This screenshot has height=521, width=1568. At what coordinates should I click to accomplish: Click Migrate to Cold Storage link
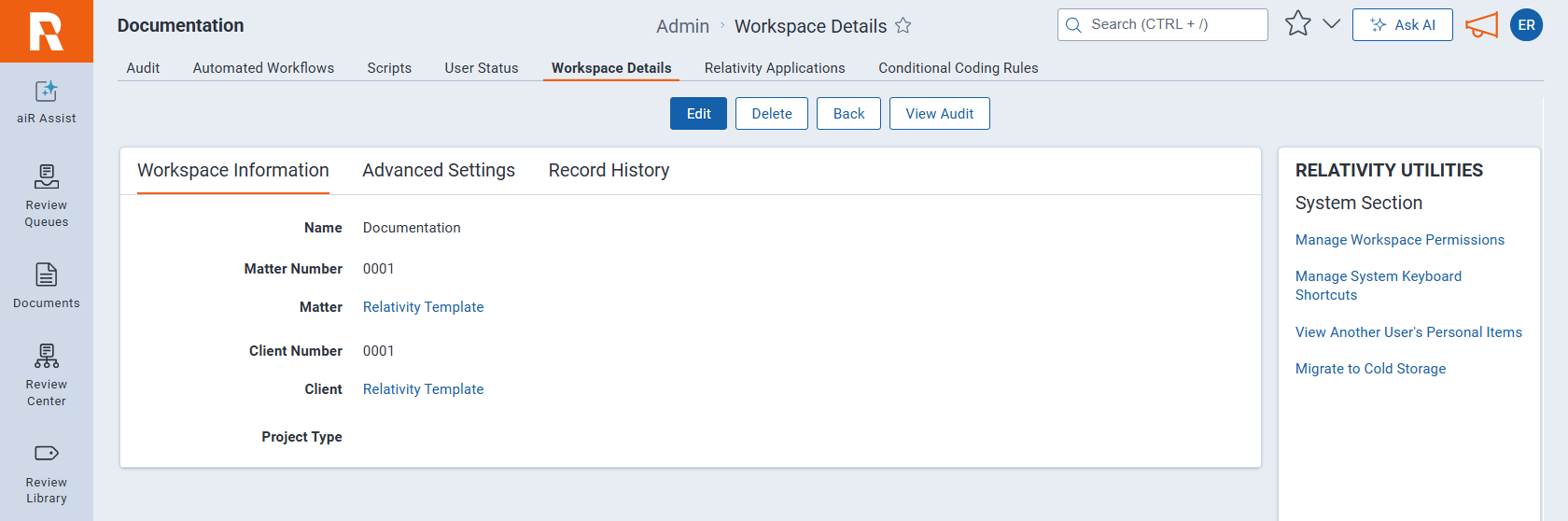pyautogui.click(x=1370, y=369)
